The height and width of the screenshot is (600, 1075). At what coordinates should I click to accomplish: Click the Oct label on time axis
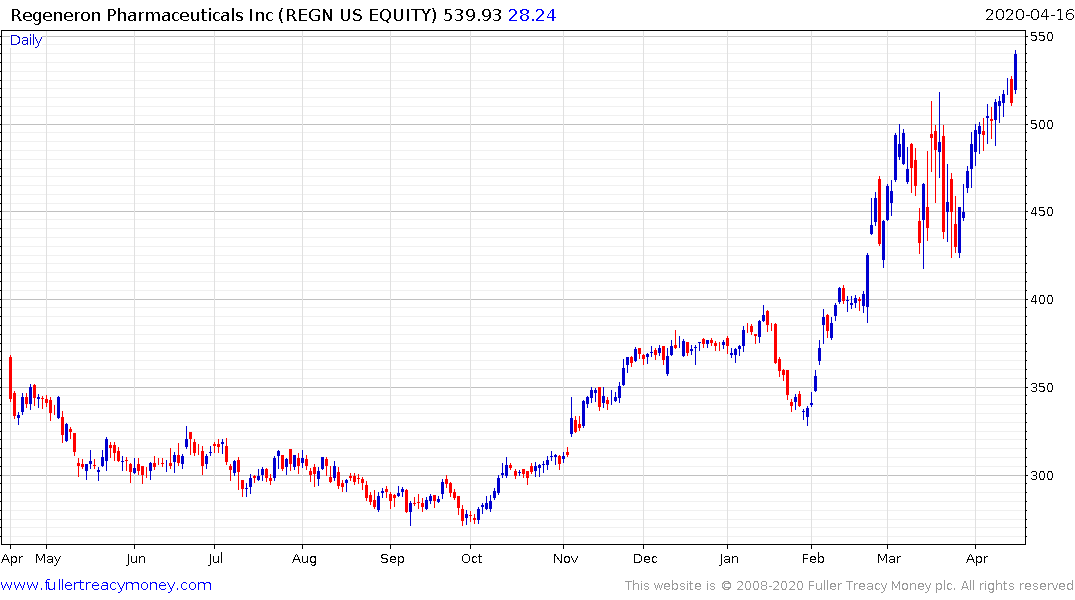click(472, 559)
